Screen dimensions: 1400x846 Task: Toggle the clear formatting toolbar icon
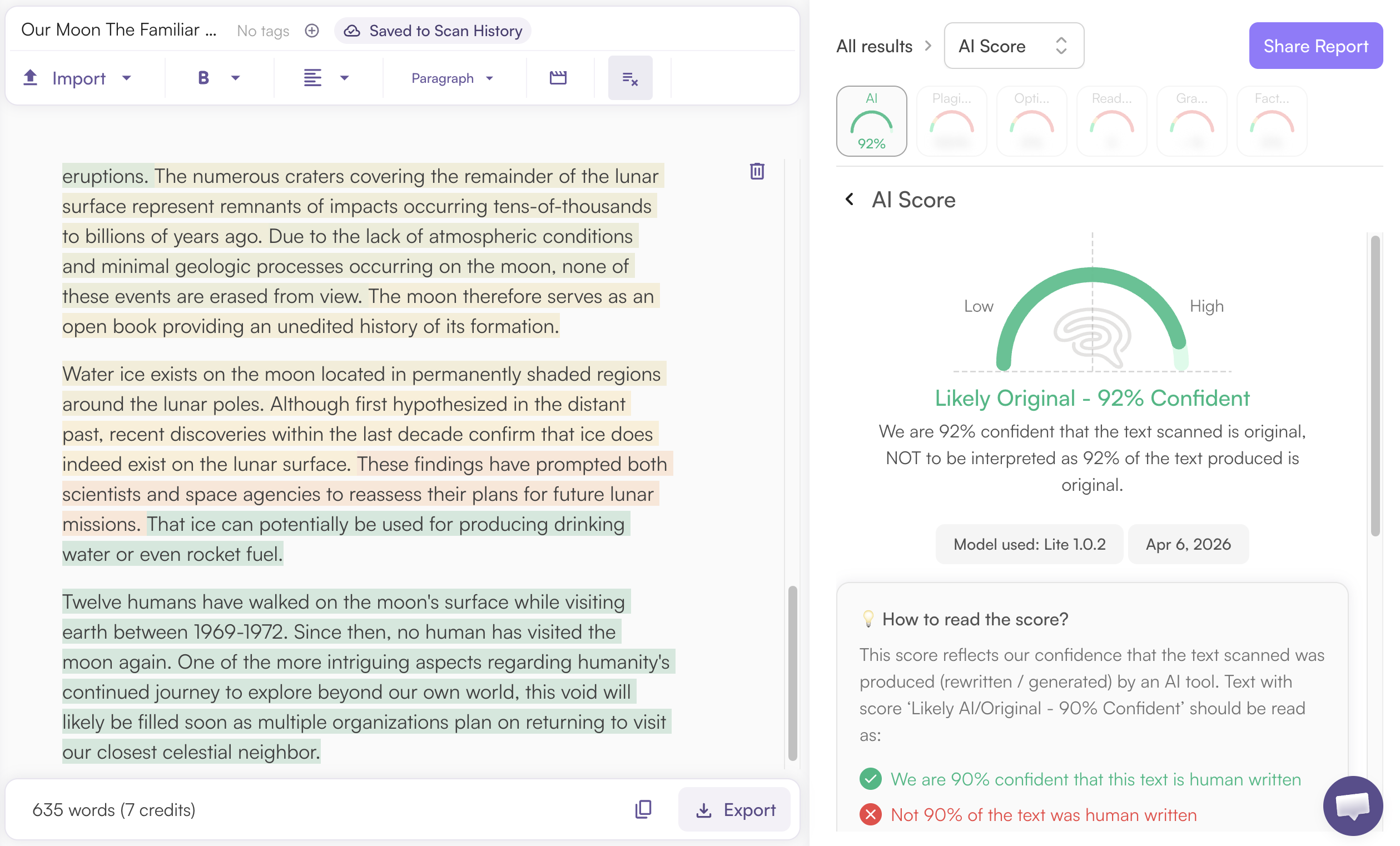pyautogui.click(x=629, y=78)
